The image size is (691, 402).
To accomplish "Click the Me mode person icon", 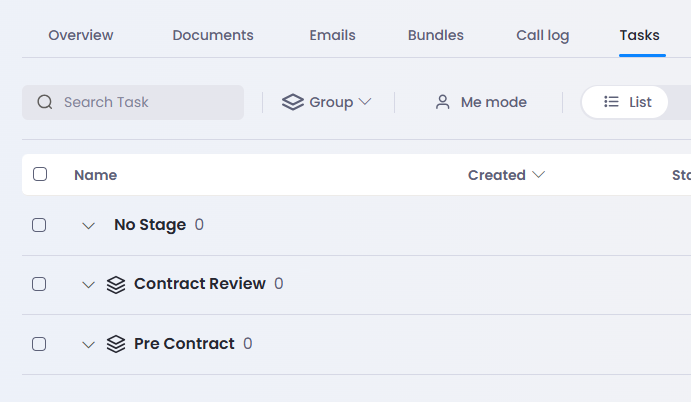I will 442,102.
